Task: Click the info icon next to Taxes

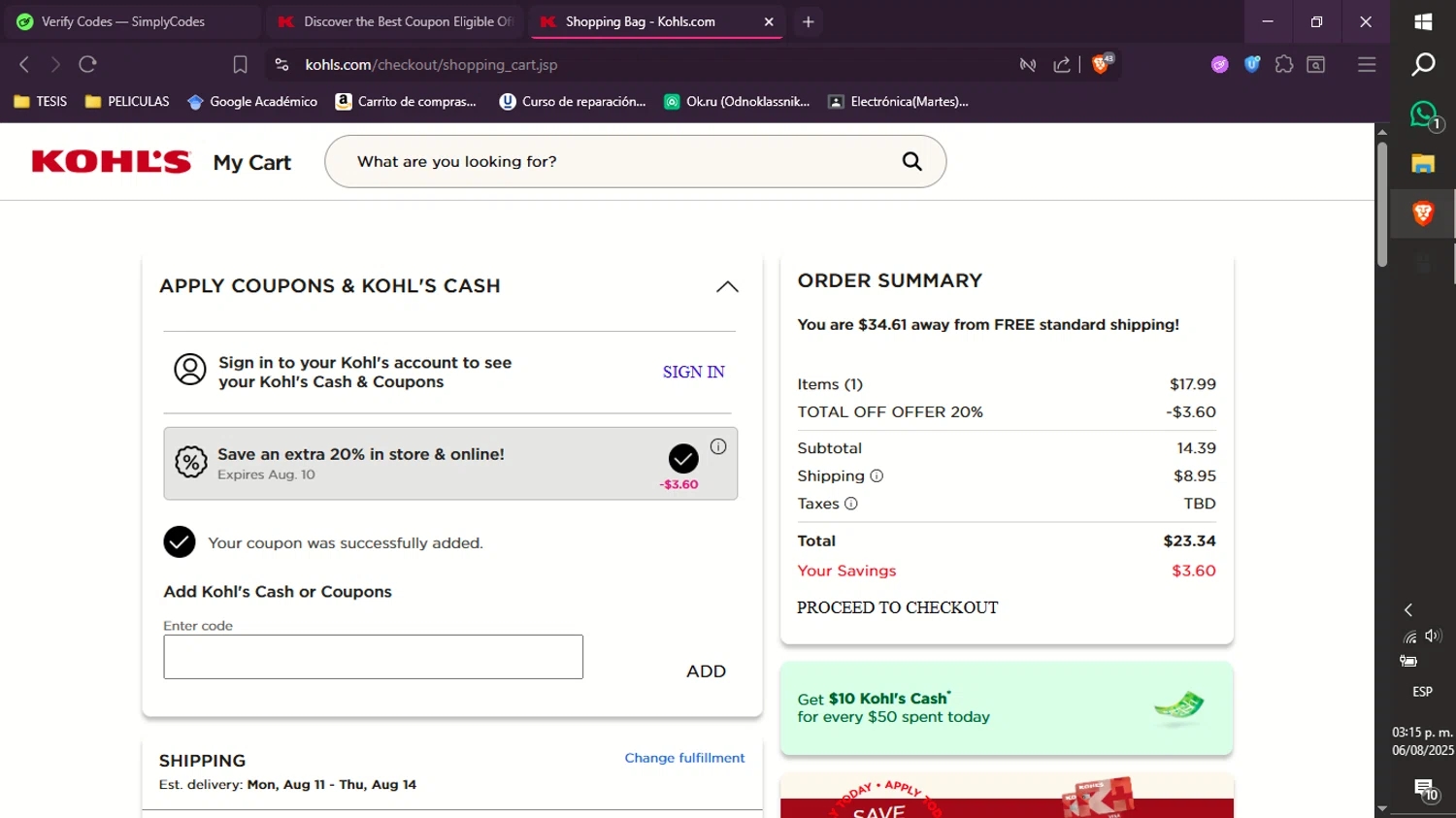Action: click(x=851, y=504)
